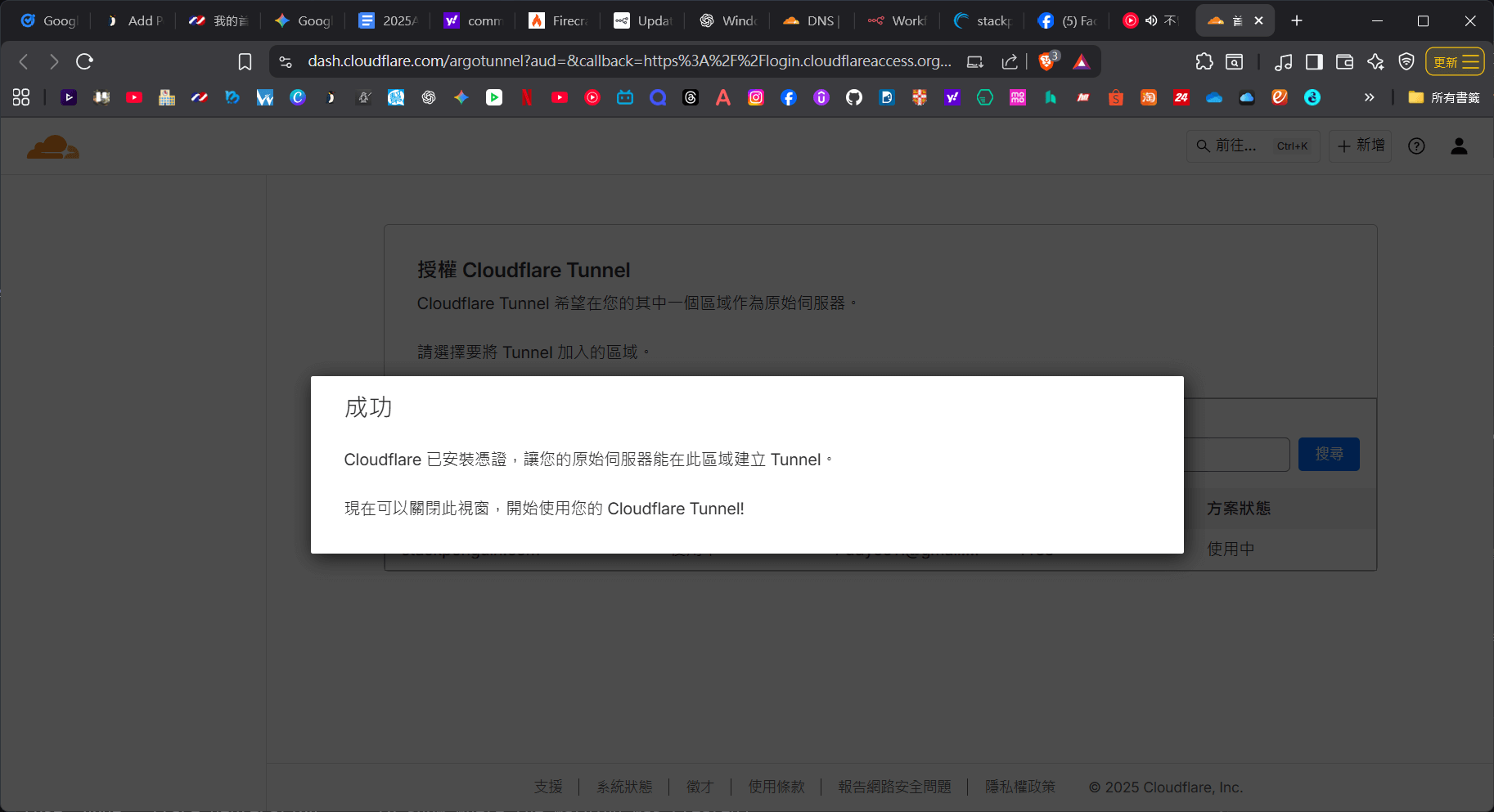Open the 新增 add menu
The height and width of the screenshot is (812, 1494).
coord(1361,146)
